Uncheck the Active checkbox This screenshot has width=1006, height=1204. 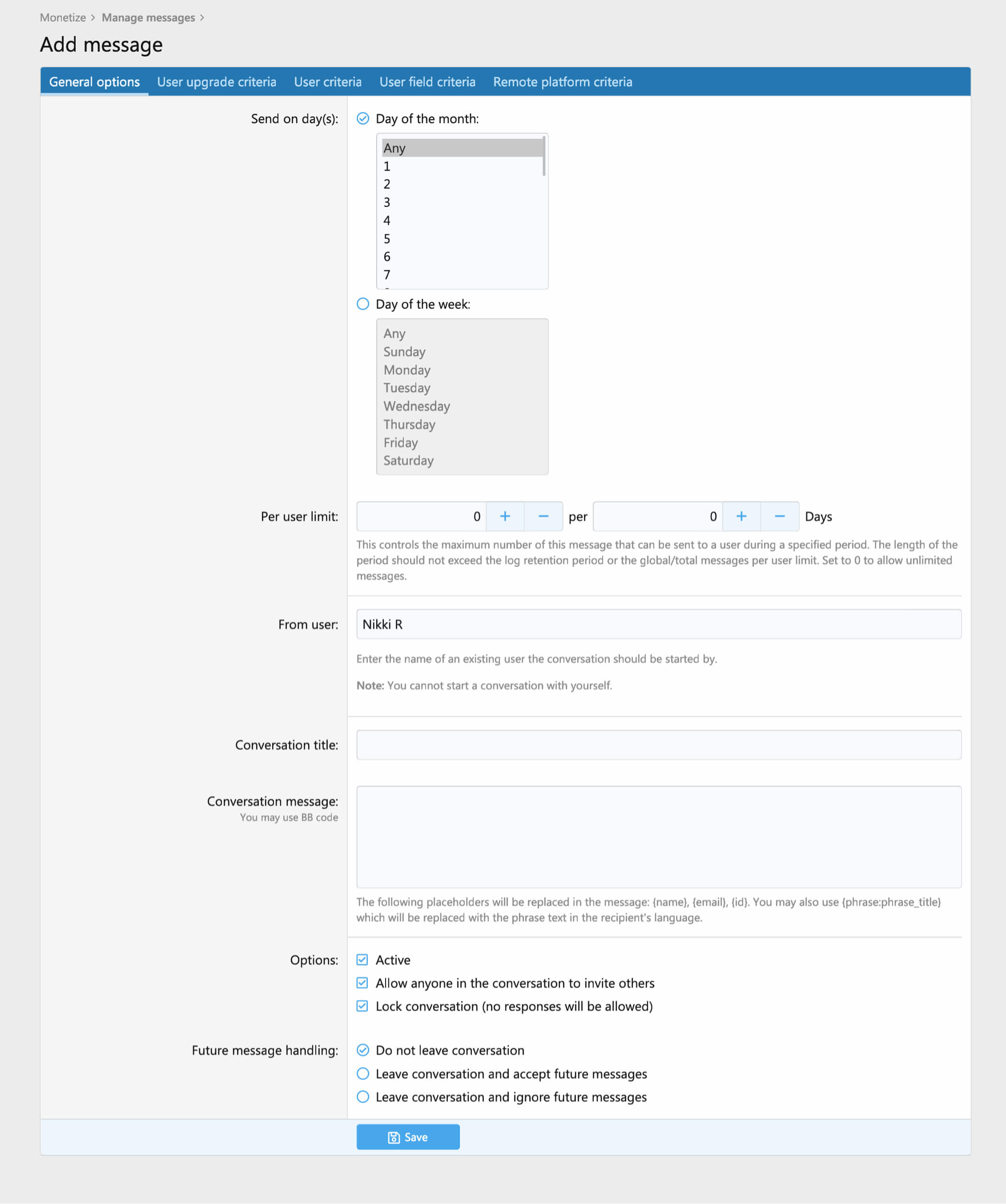click(363, 960)
